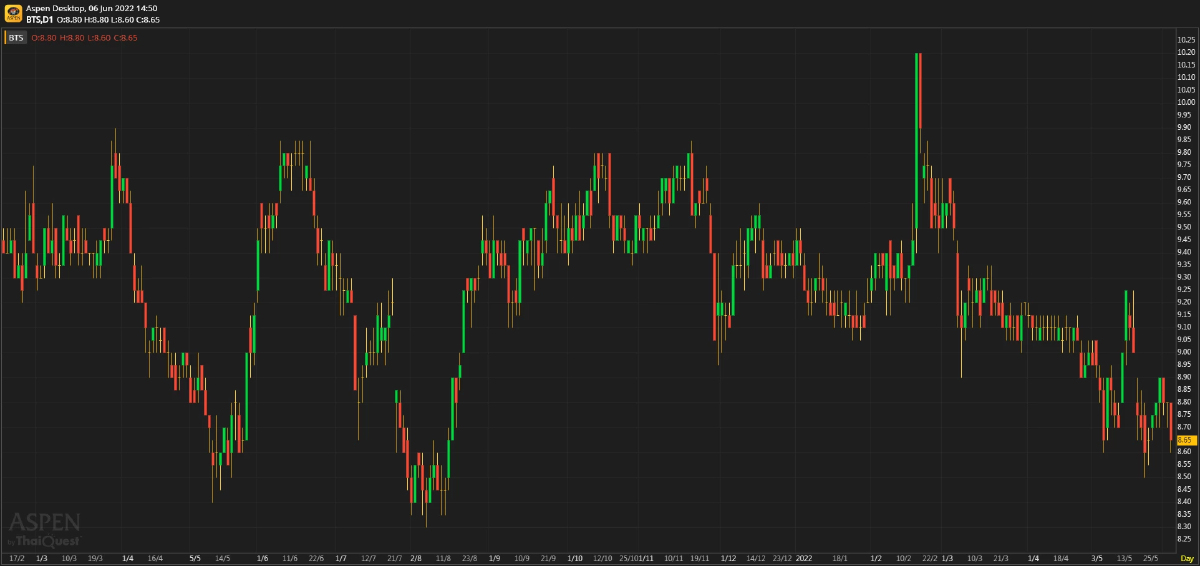
Task: Click the 18/4 date axis label
Action: (1061, 557)
